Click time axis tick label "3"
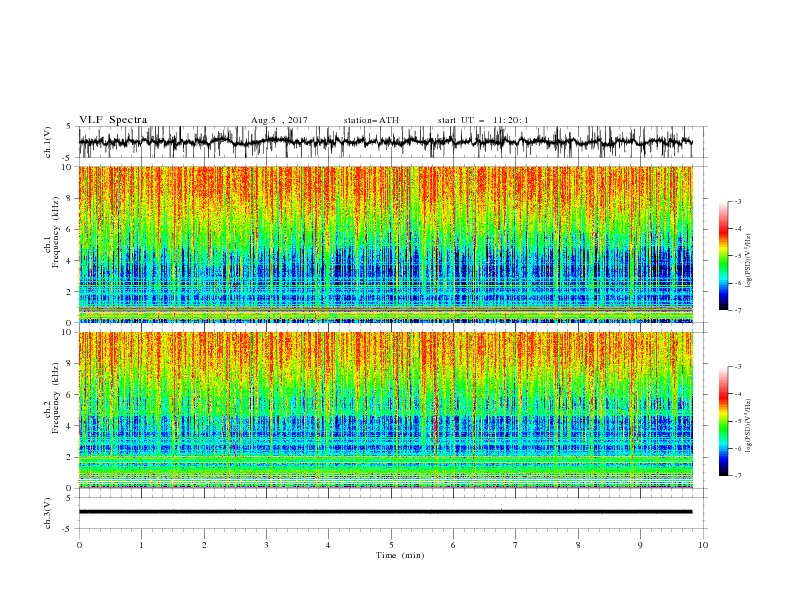This screenshot has height=612, width=792. [x=266, y=545]
